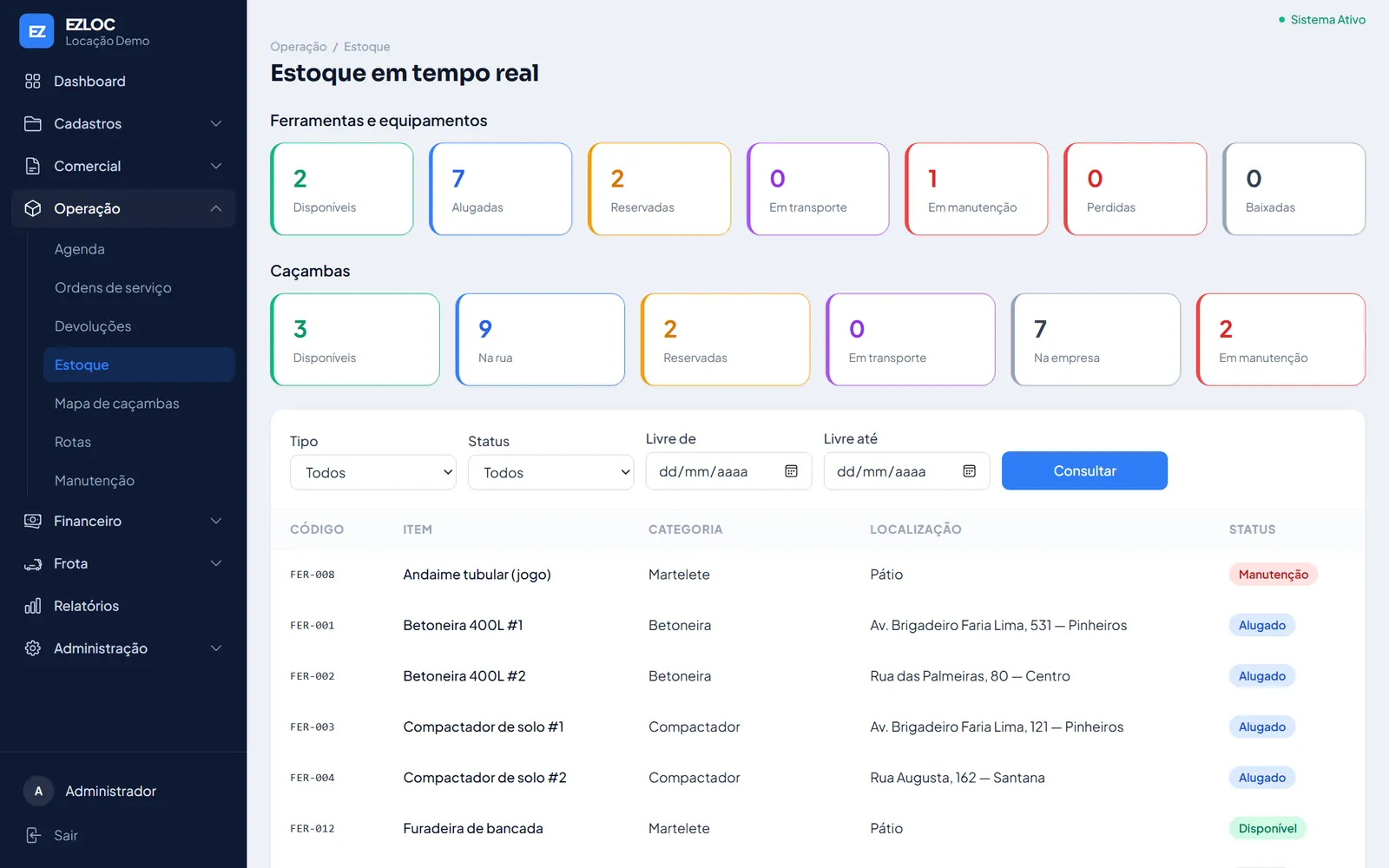Click the Livre até date field

point(906,471)
